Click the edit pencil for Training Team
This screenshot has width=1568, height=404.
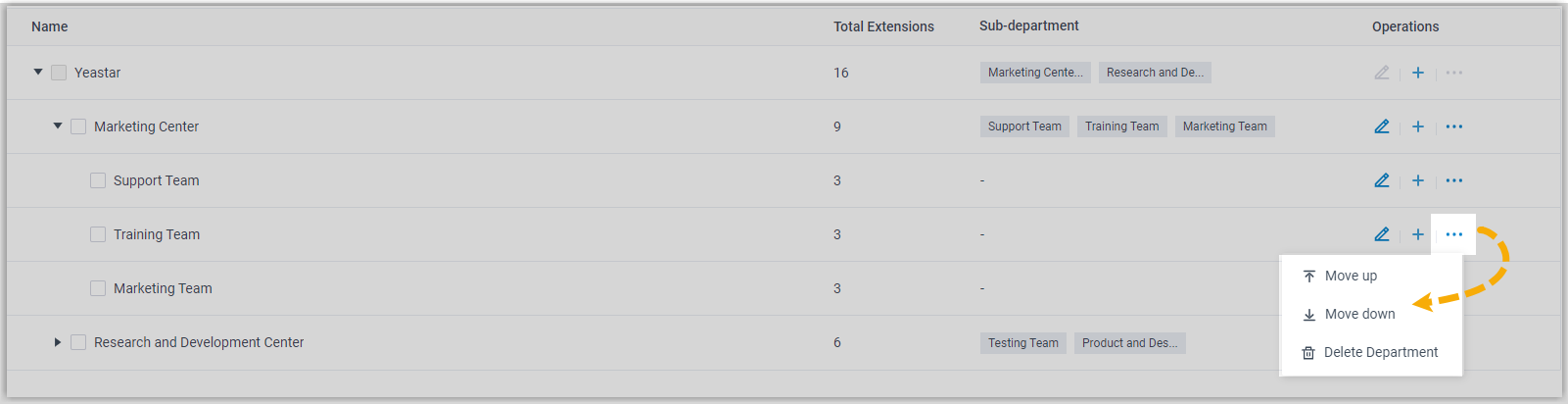coord(1382,234)
